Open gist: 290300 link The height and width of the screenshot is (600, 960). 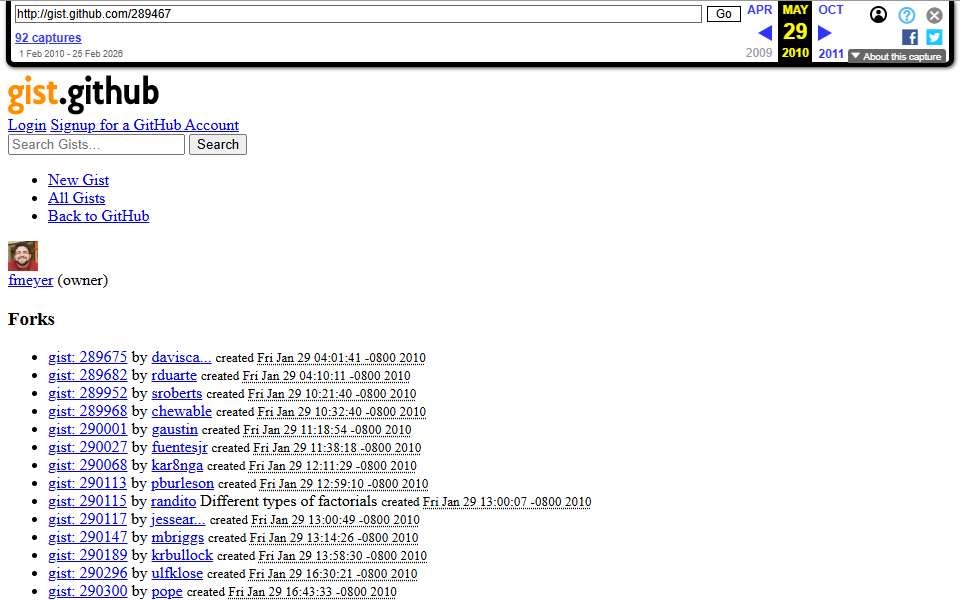click(88, 591)
